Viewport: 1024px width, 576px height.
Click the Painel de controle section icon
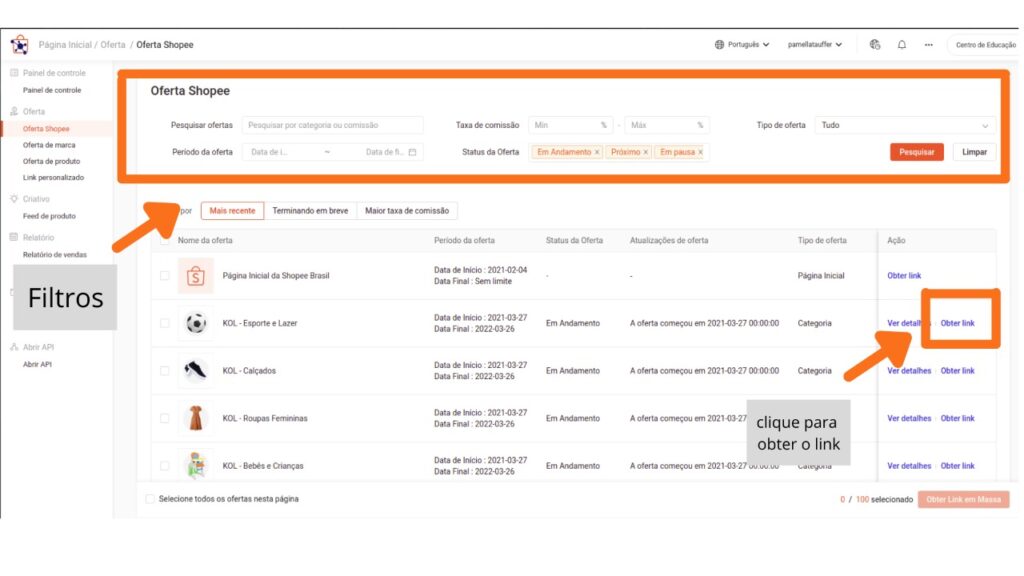pos(14,73)
